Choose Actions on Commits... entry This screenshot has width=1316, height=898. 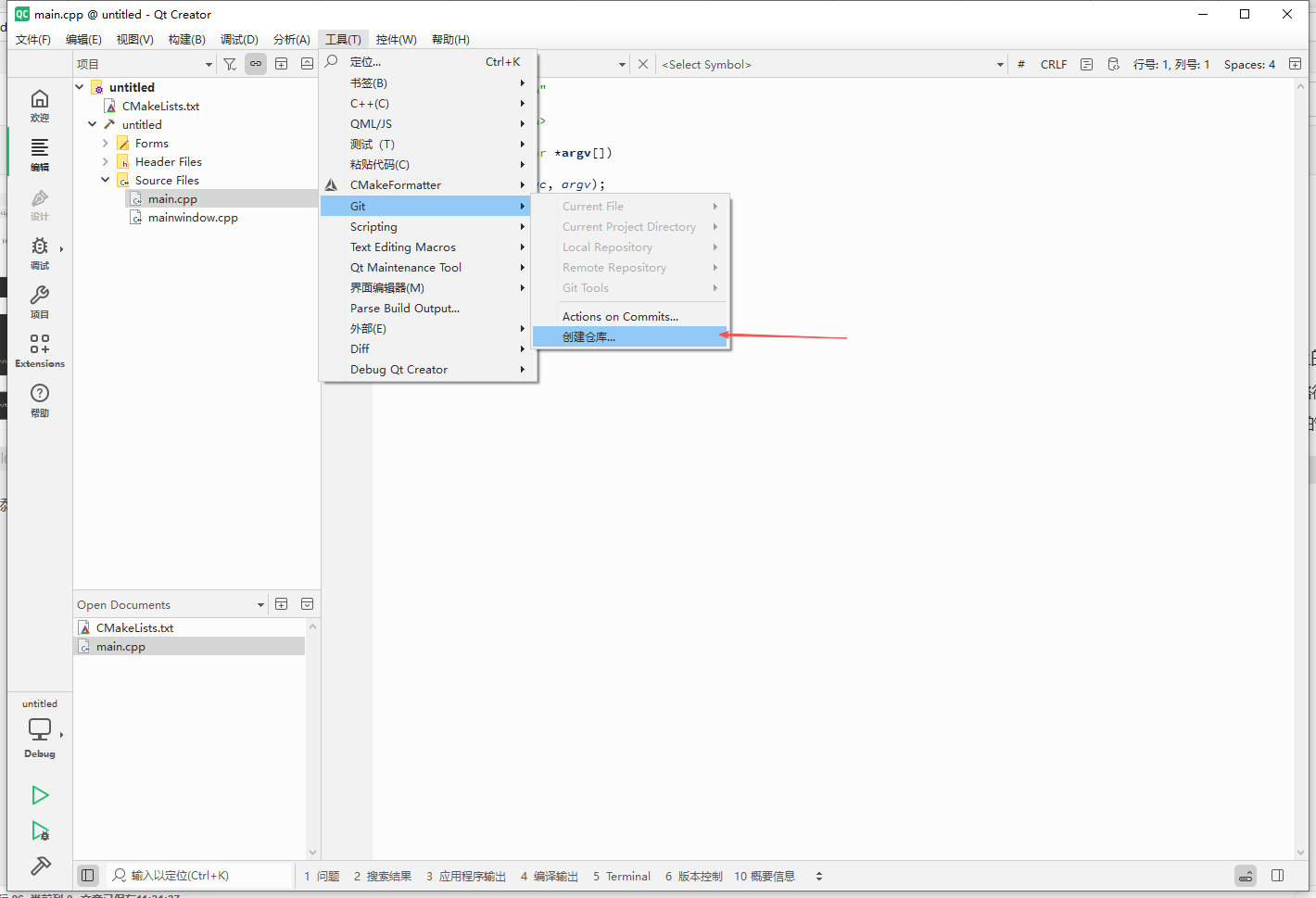631,316
